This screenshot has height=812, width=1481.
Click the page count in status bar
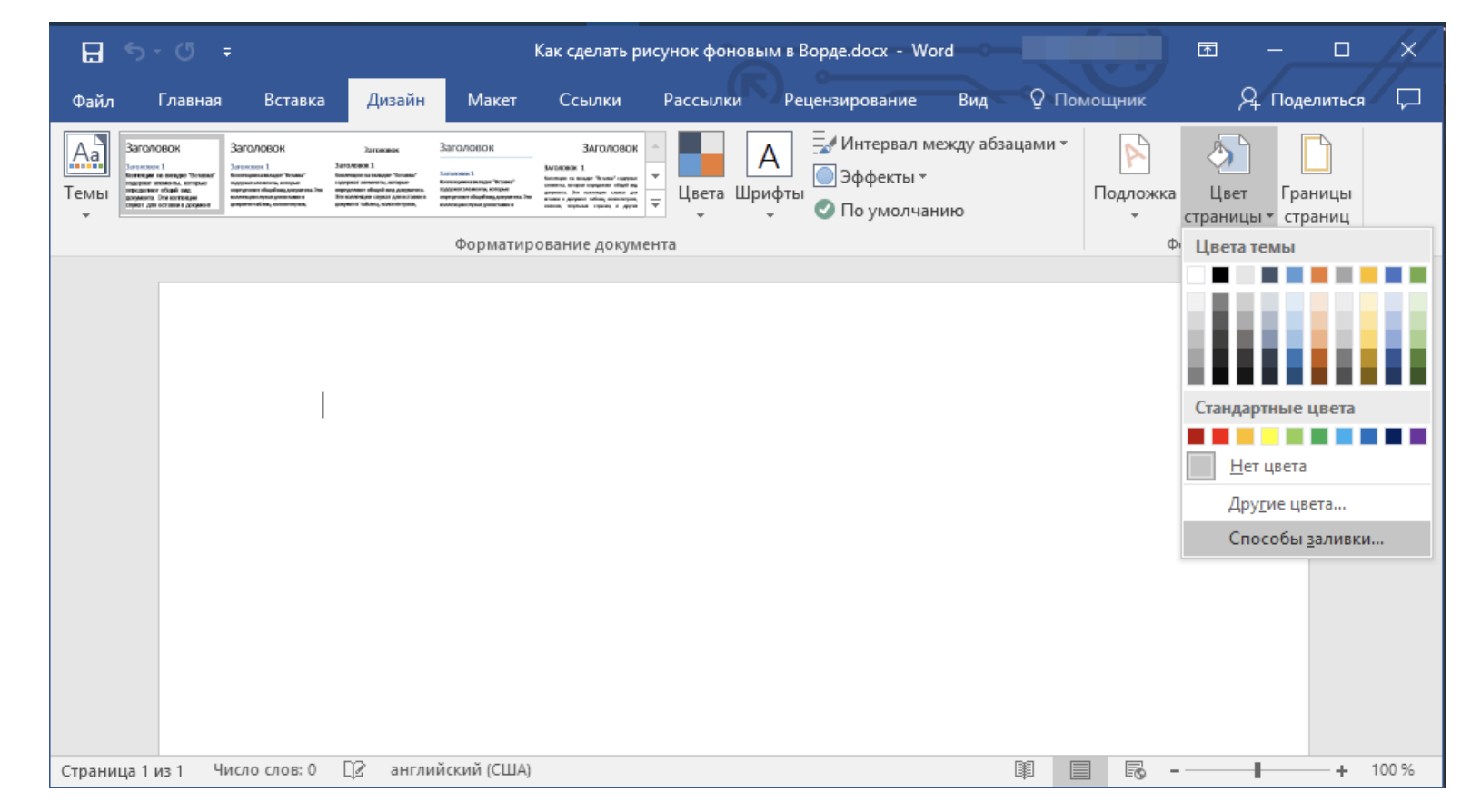123,771
